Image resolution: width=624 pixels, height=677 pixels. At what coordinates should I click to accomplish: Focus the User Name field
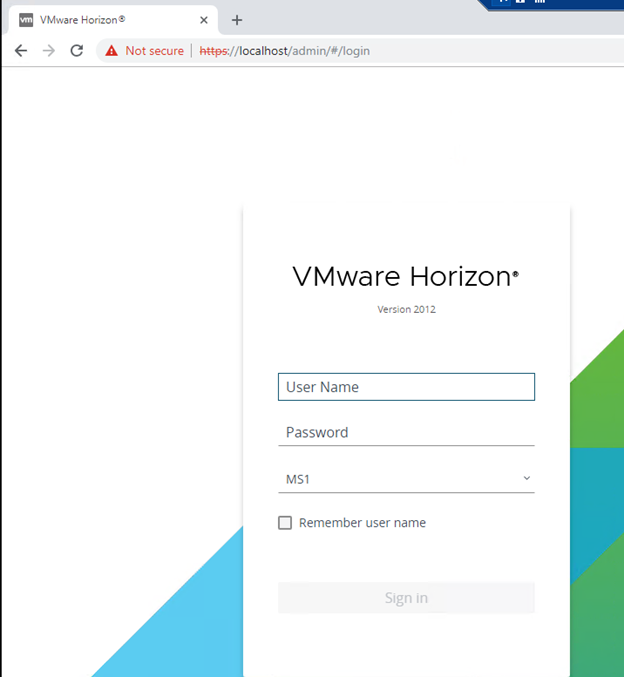pos(406,387)
